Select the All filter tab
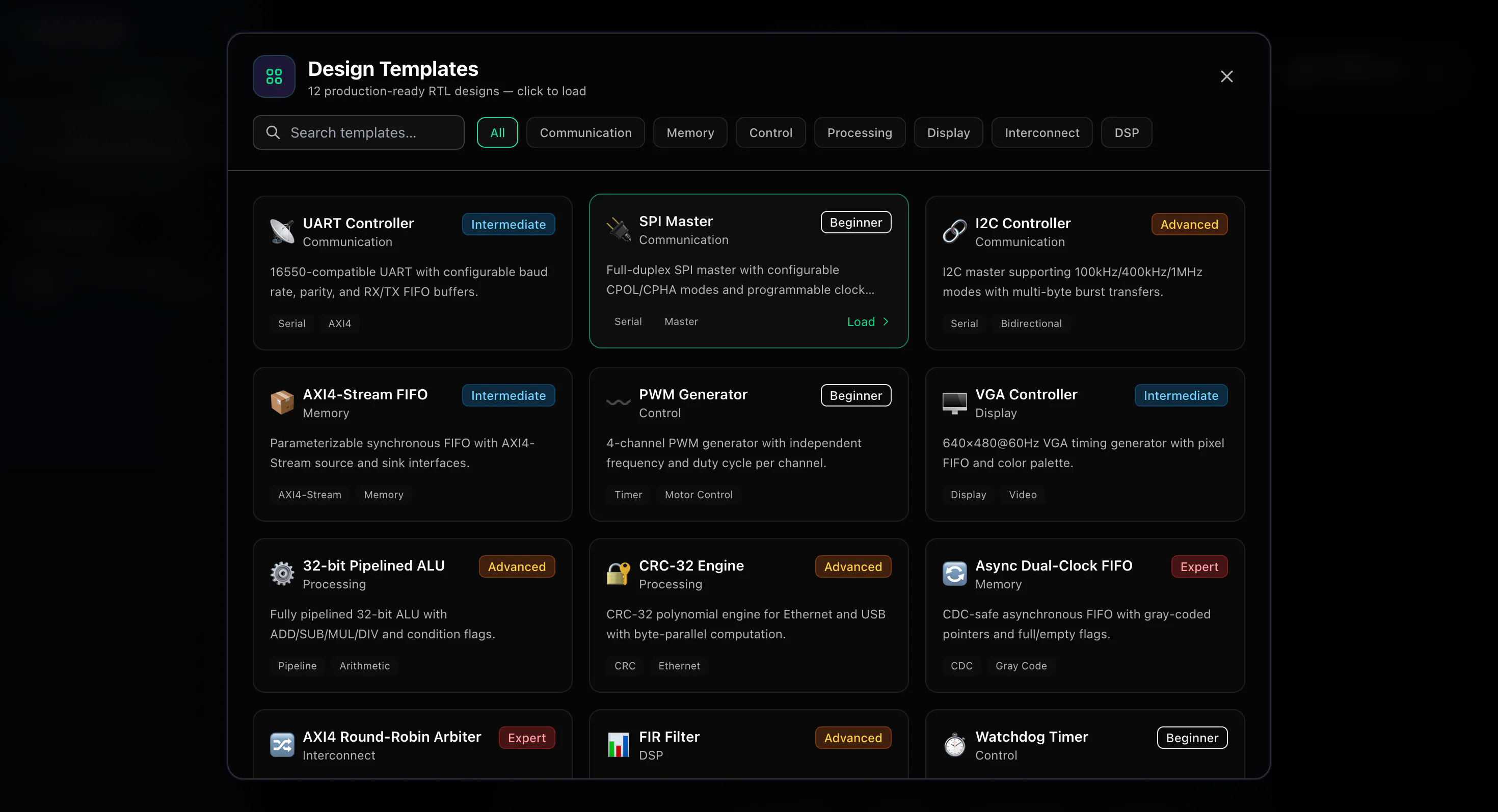The width and height of the screenshot is (1498, 812). [x=497, y=132]
